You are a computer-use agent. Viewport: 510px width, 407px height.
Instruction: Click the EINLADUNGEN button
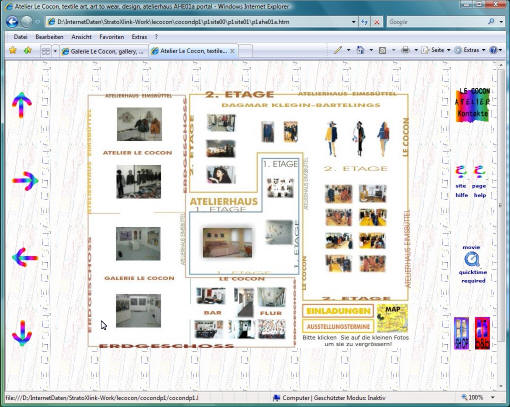click(338, 311)
